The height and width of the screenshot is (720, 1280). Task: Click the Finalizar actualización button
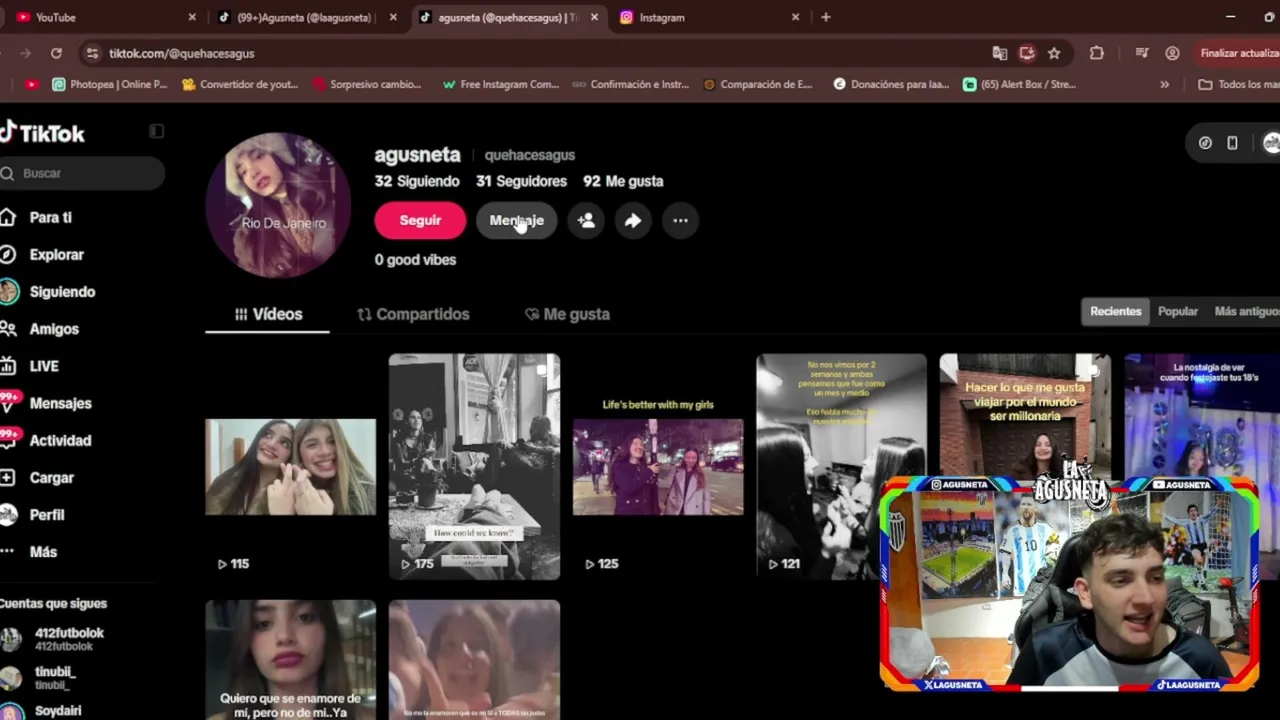[1236, 53]
